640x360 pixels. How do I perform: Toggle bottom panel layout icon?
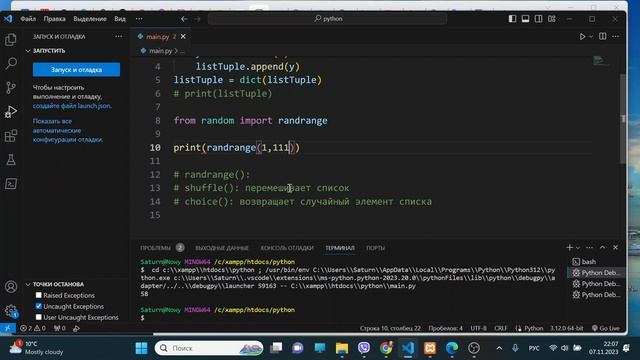pyautogui.click(x=525, y=19)
